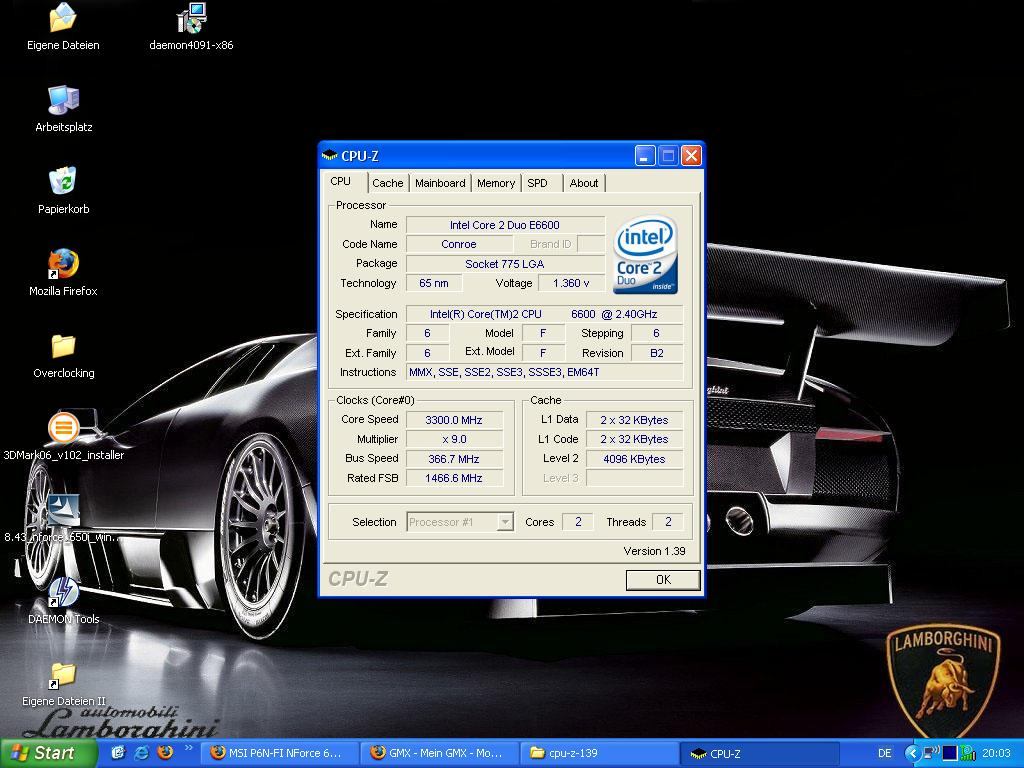The image size is (1024, 768).
Task: Click the Technology value 65 nm
Action: 434,283
